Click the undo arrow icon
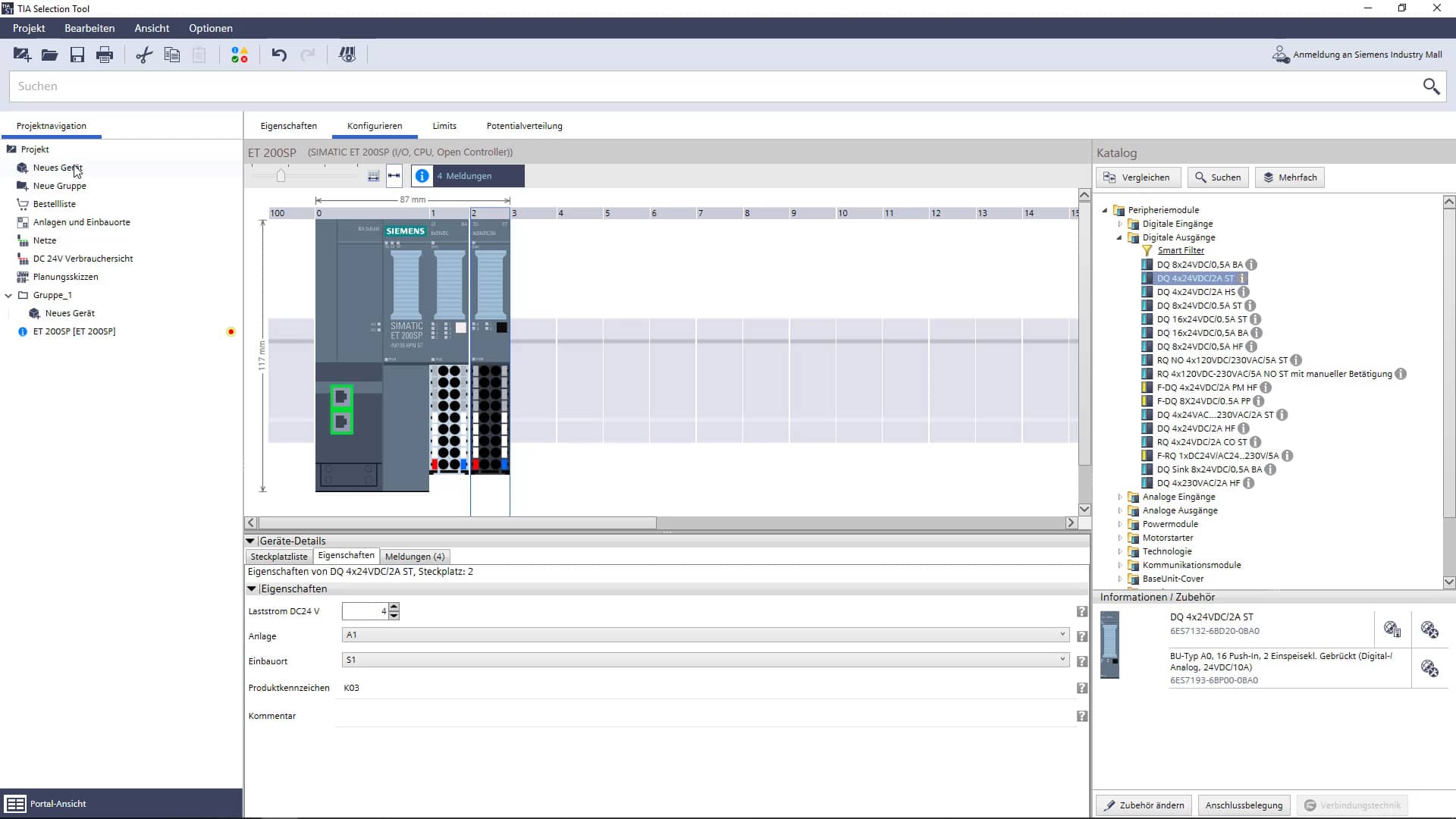Image resolution: width=1456 pixels, height=819 pixels. coord(279,55)
